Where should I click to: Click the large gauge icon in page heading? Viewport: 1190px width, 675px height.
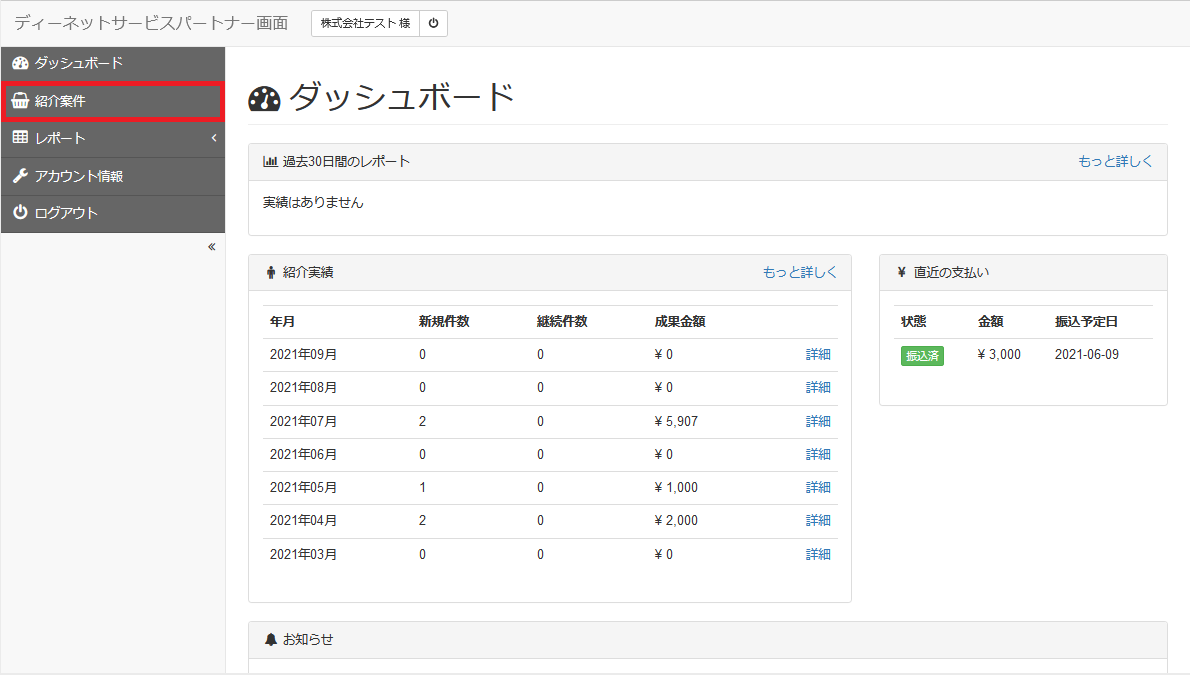tap(264, 99)
